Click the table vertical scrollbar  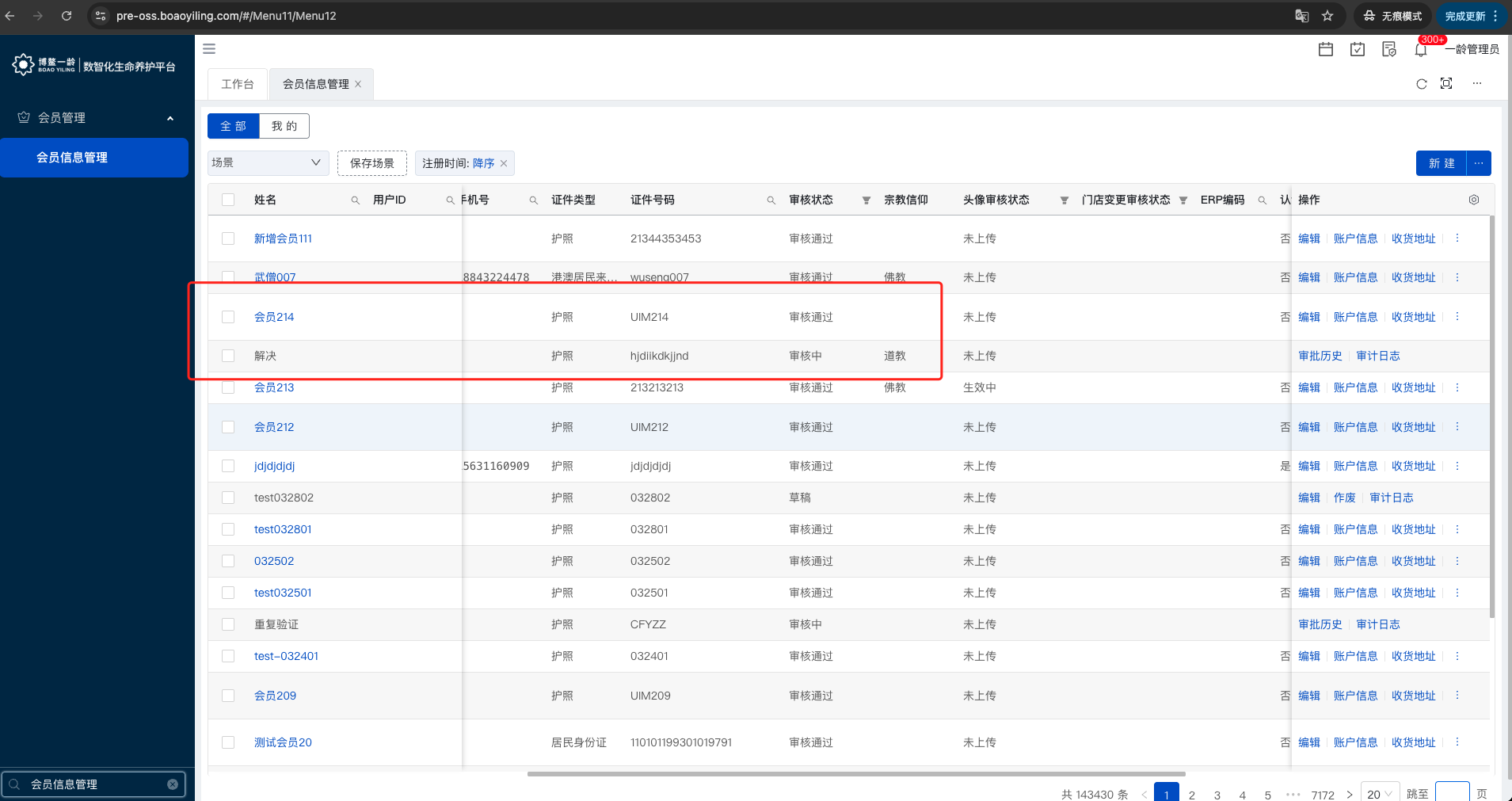pos(1492,417)
